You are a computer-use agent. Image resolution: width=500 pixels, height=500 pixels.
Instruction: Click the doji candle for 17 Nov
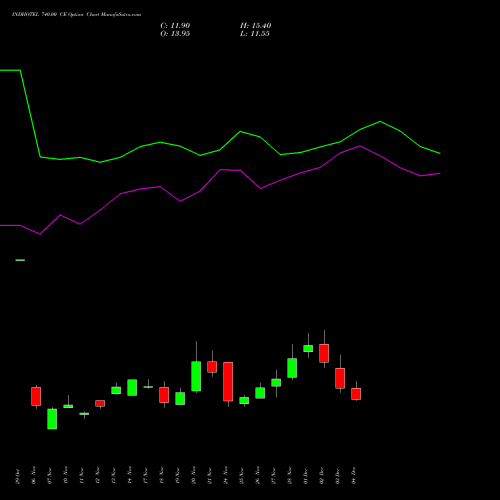[x=148, y=387]
